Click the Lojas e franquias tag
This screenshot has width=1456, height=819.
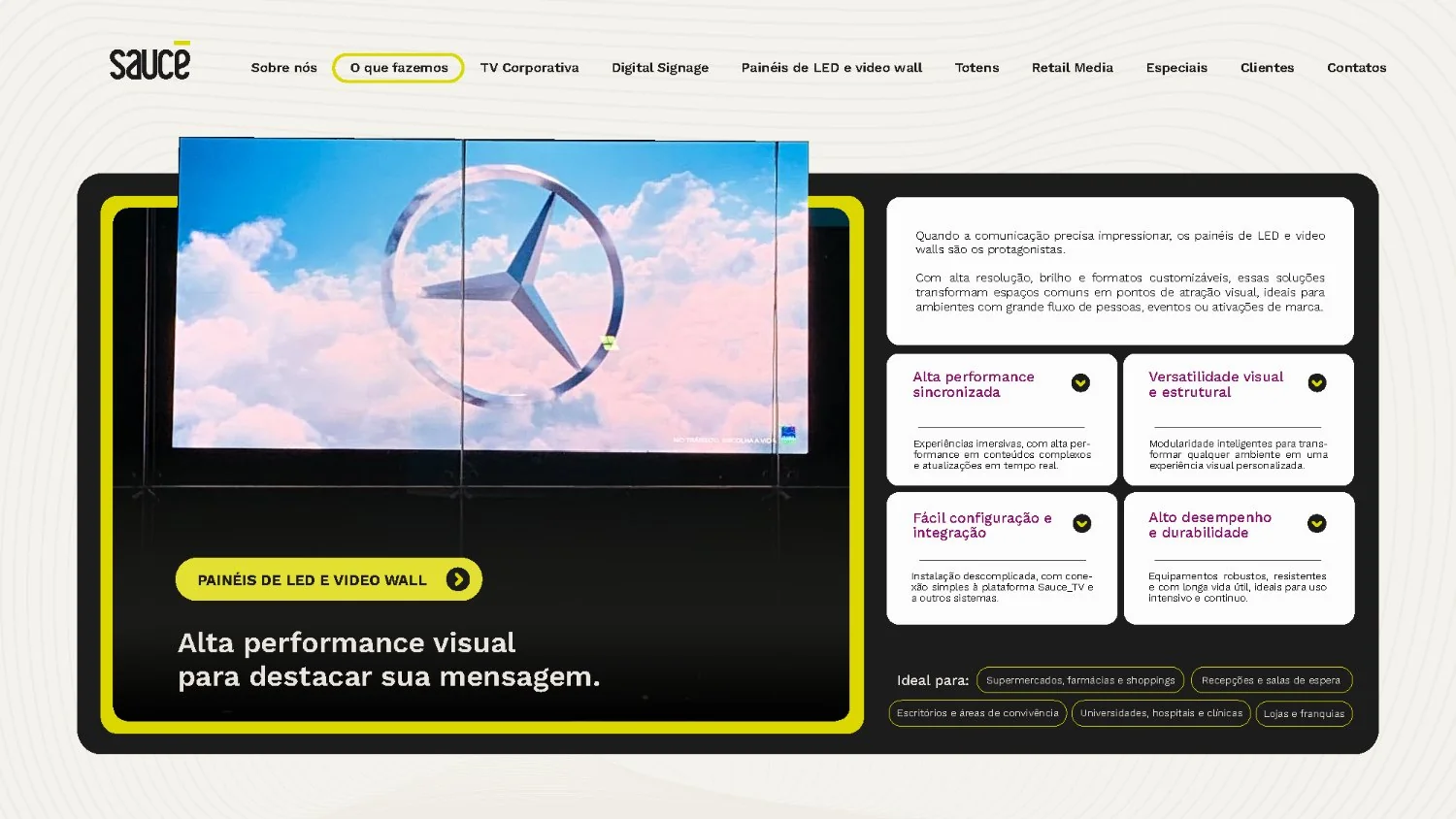[1304, 713]
